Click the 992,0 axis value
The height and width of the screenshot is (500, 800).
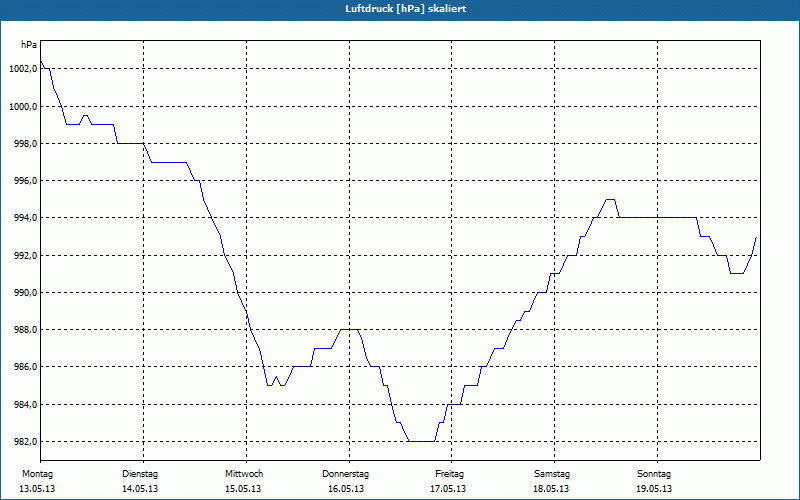click(25, 256)
